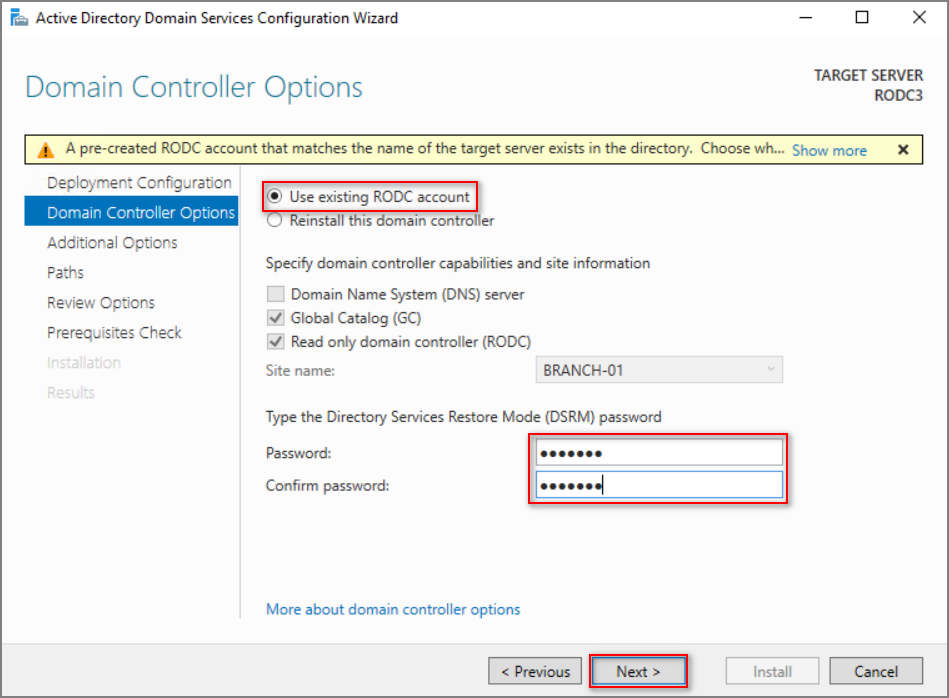
Task: Click the Install button
Action: pos(772,671)
